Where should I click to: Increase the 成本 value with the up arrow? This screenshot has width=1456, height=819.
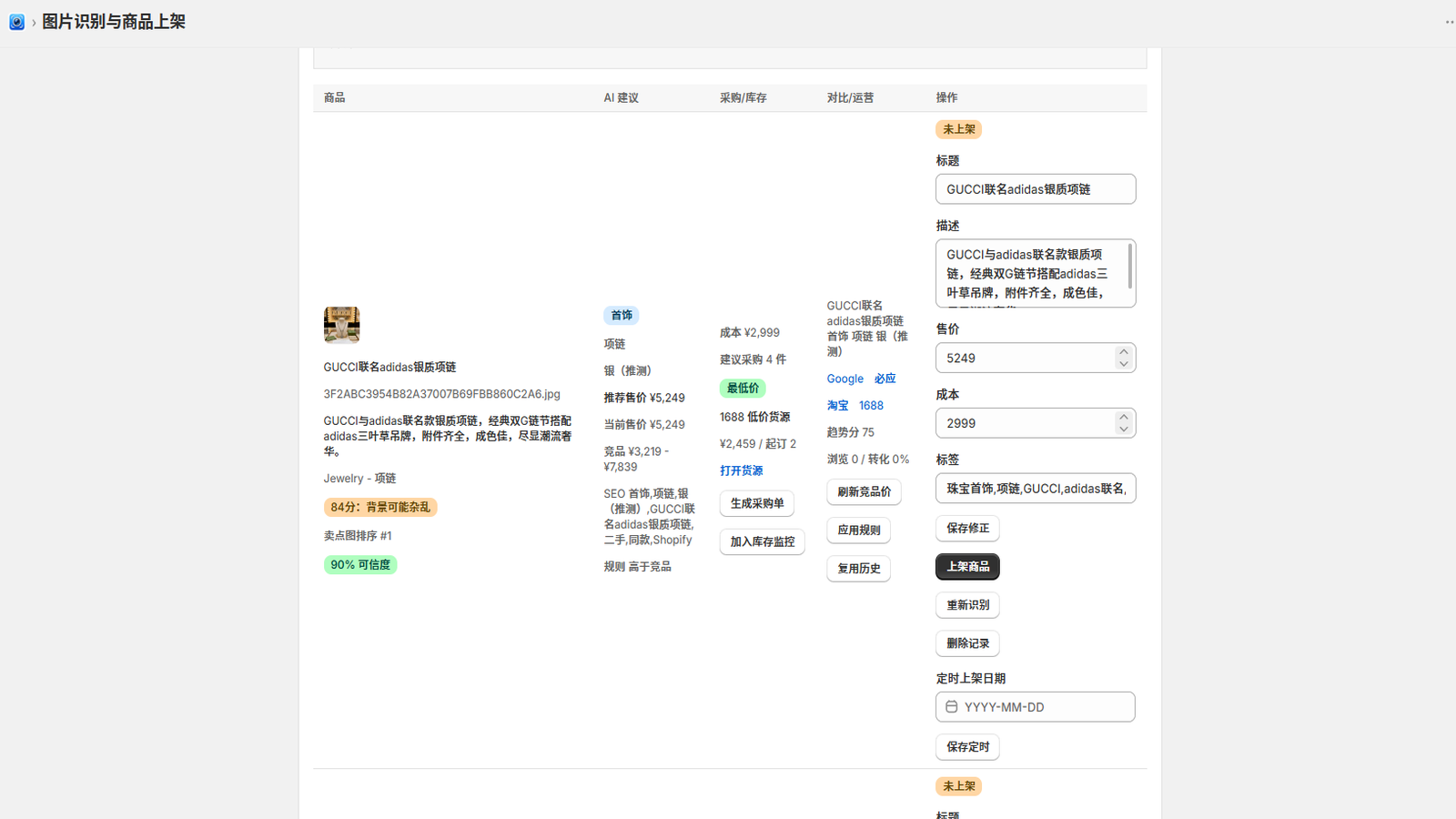coord(1124,417)
